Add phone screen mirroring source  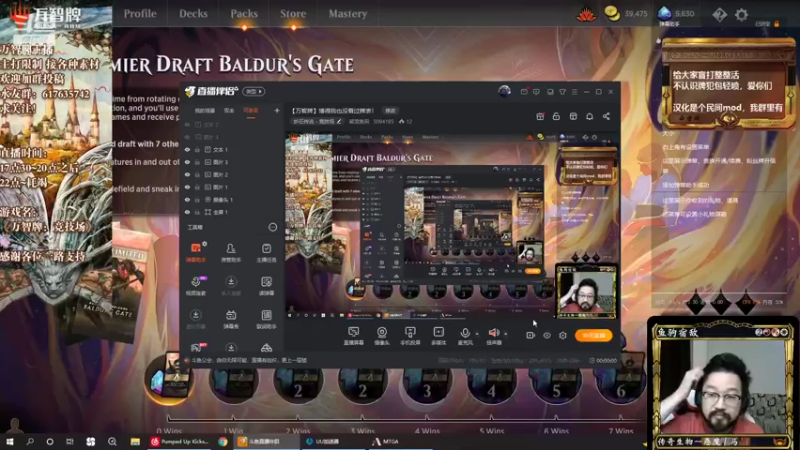pyautogui.click(x=410, y=336)
